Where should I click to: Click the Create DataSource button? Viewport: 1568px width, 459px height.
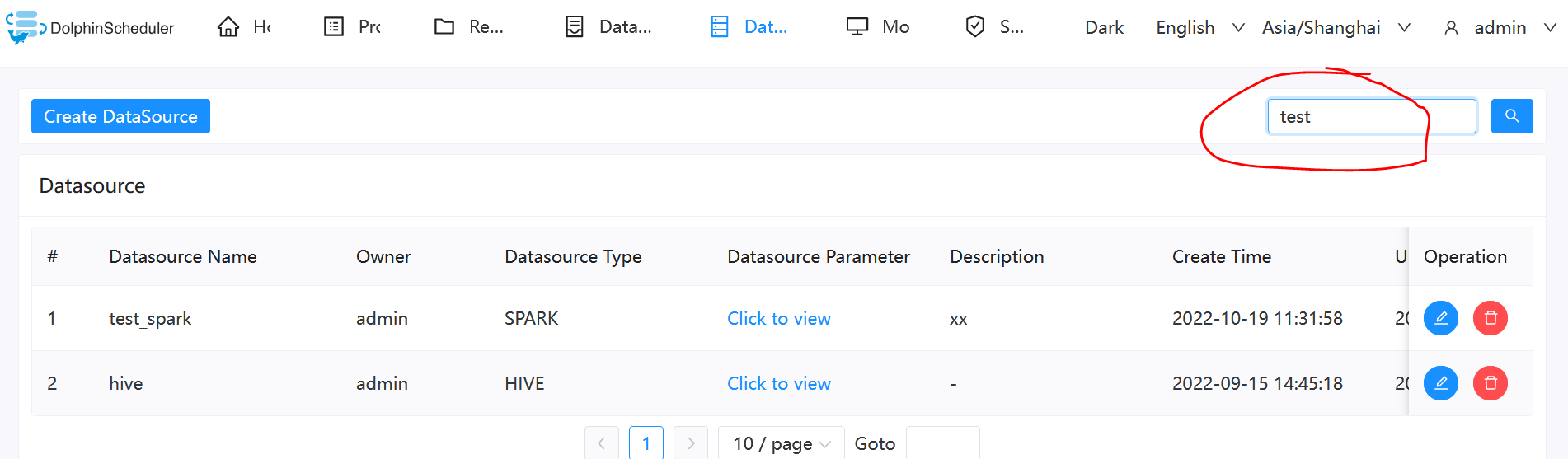[120, 116]
